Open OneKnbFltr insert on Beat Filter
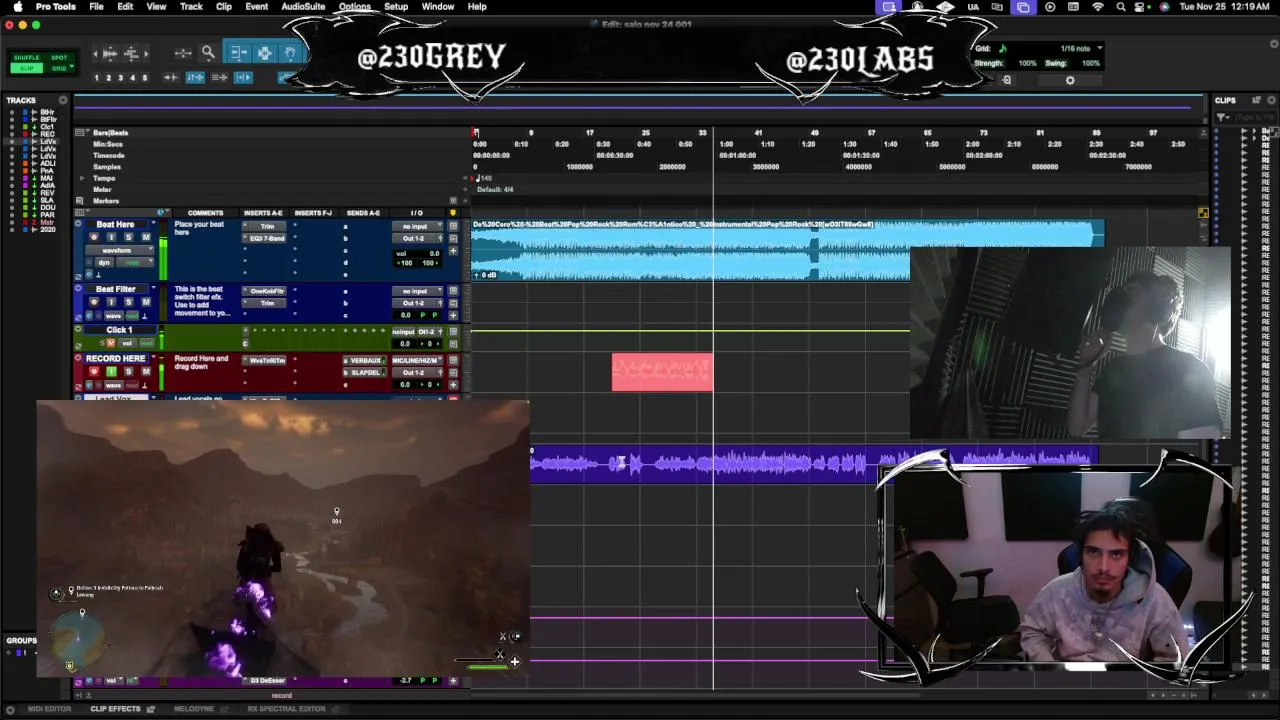Screen dimensions: 1280x720 pos(264,291)
